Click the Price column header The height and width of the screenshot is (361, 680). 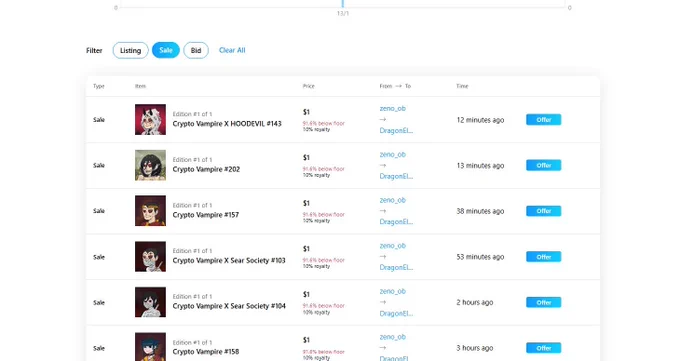[308, 86]
